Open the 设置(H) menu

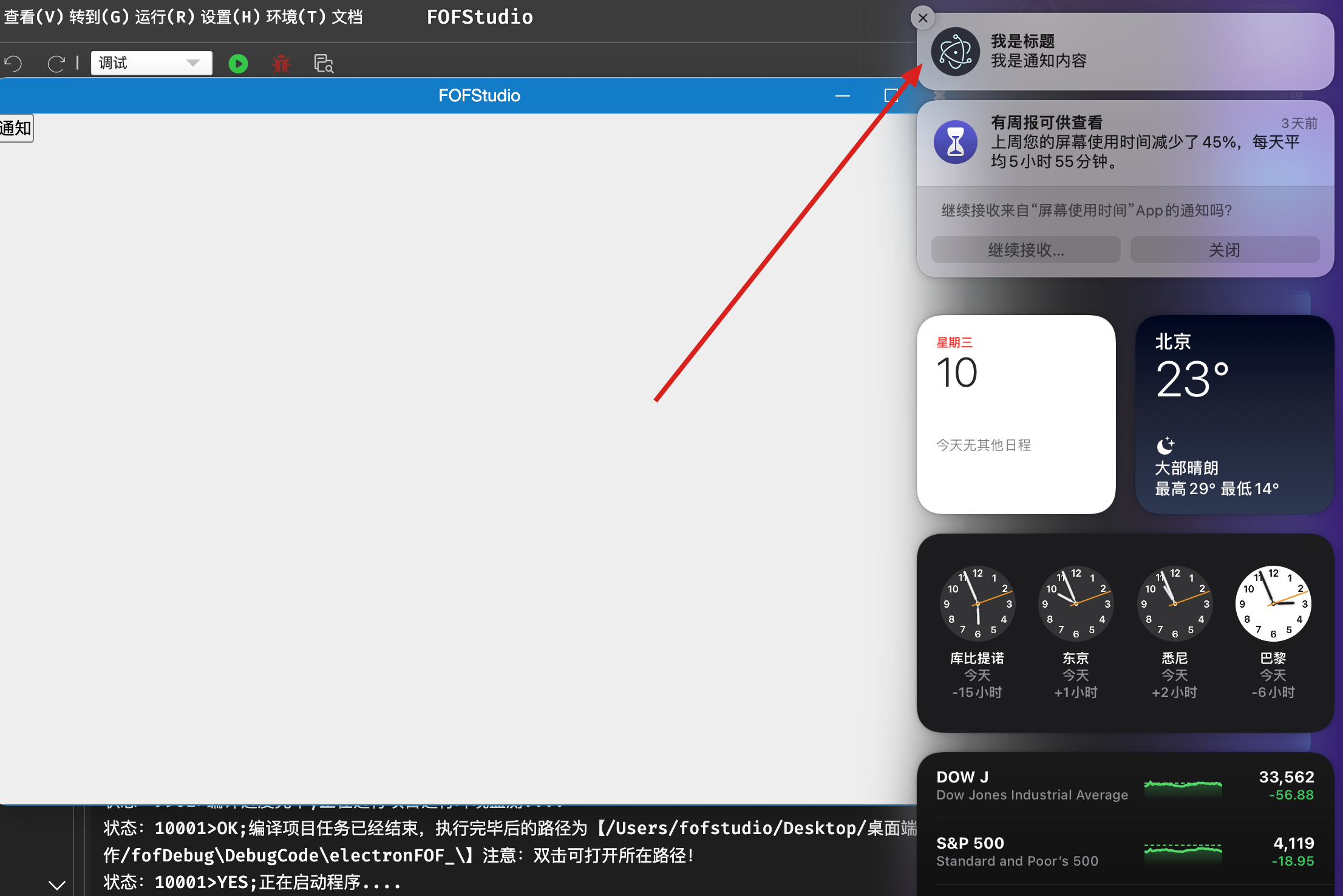pyautogui.click(x=230, y=17)
